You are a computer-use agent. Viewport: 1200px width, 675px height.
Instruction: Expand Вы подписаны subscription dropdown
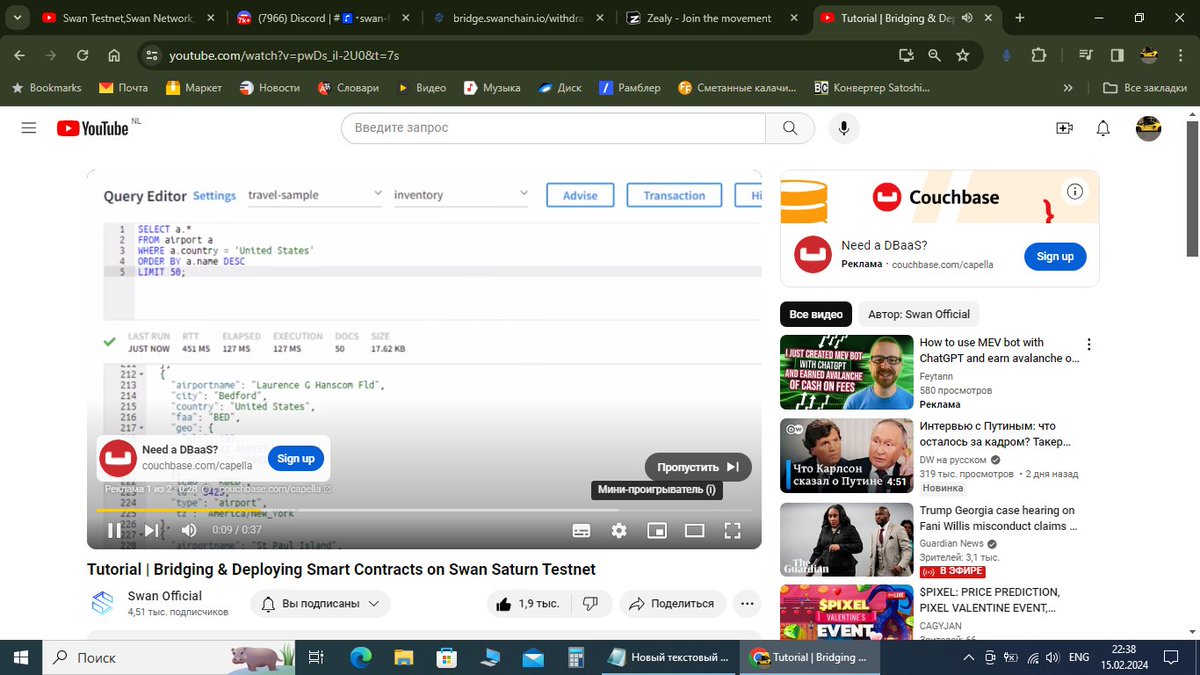click(320, 603)
